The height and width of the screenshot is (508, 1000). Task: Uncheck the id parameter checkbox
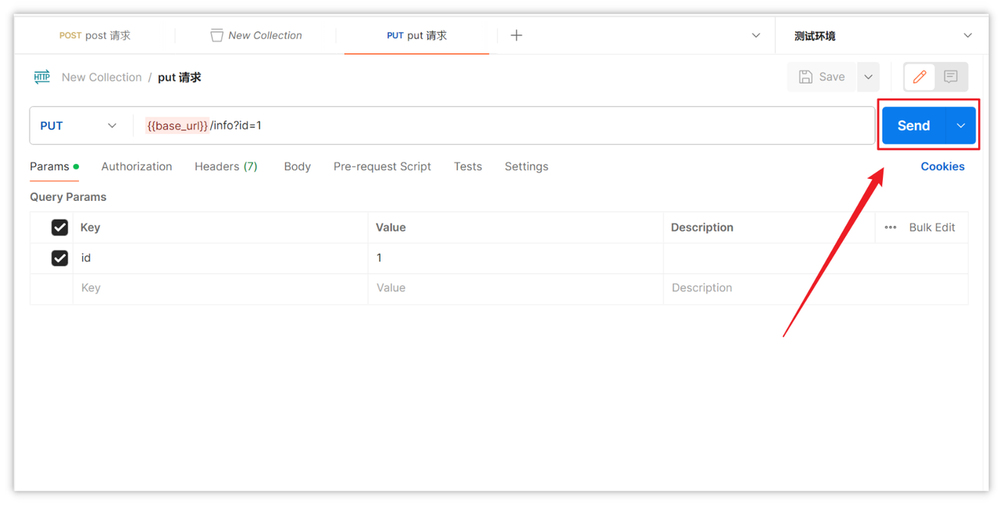point(59,258)
